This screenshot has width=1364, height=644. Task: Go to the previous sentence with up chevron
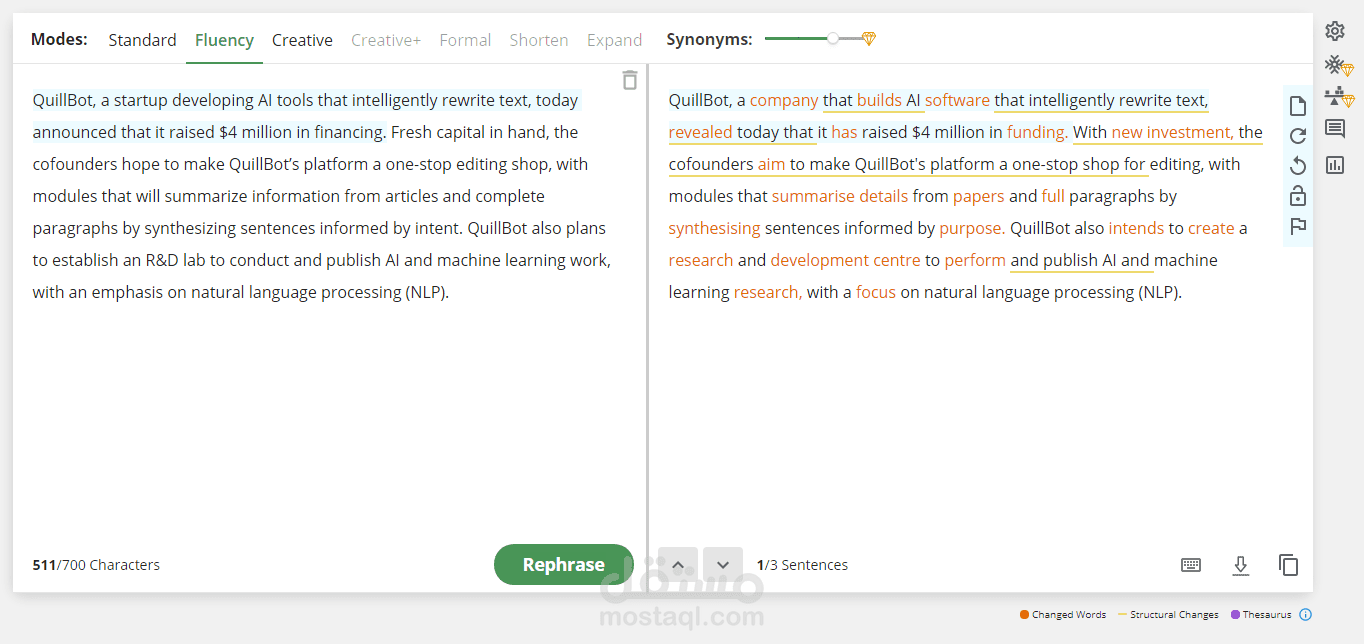click(678, 565)
